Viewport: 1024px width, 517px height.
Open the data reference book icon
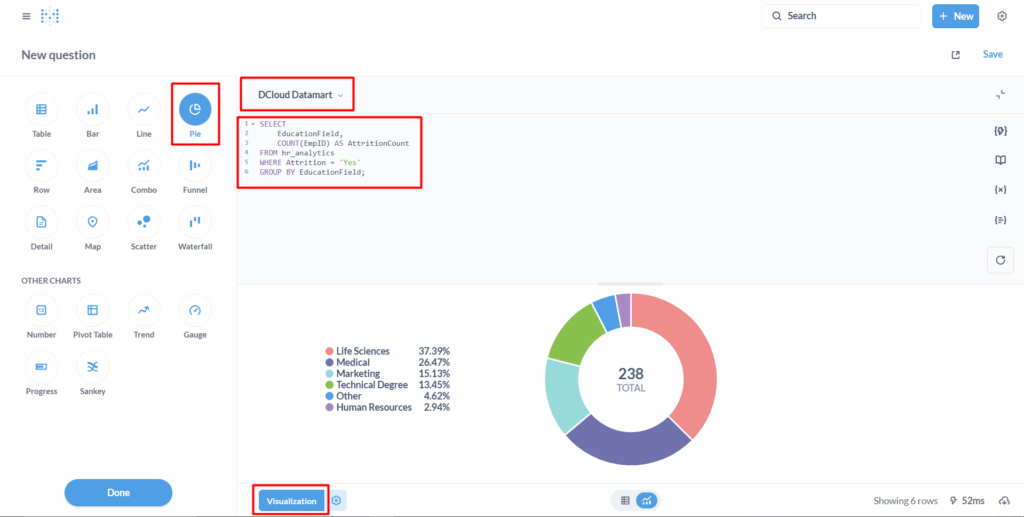pyautogui.click(x=1000, y=160)
